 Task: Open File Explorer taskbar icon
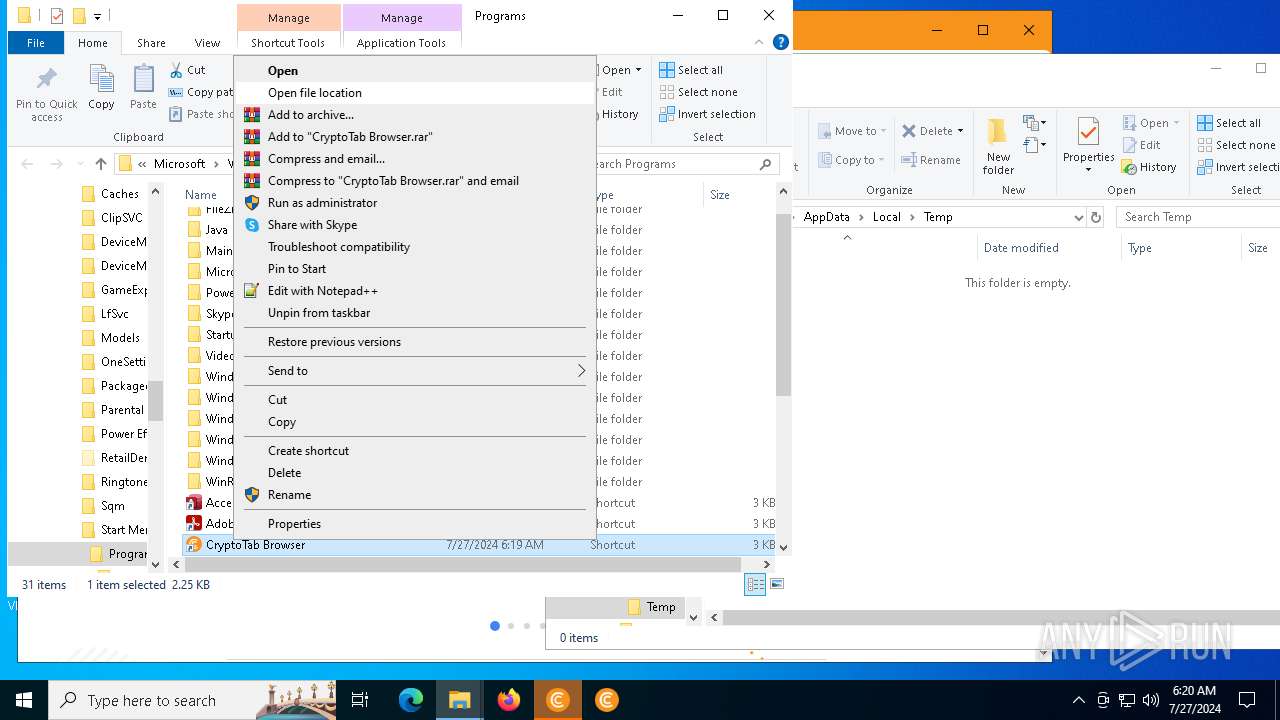tap(460, 700)
